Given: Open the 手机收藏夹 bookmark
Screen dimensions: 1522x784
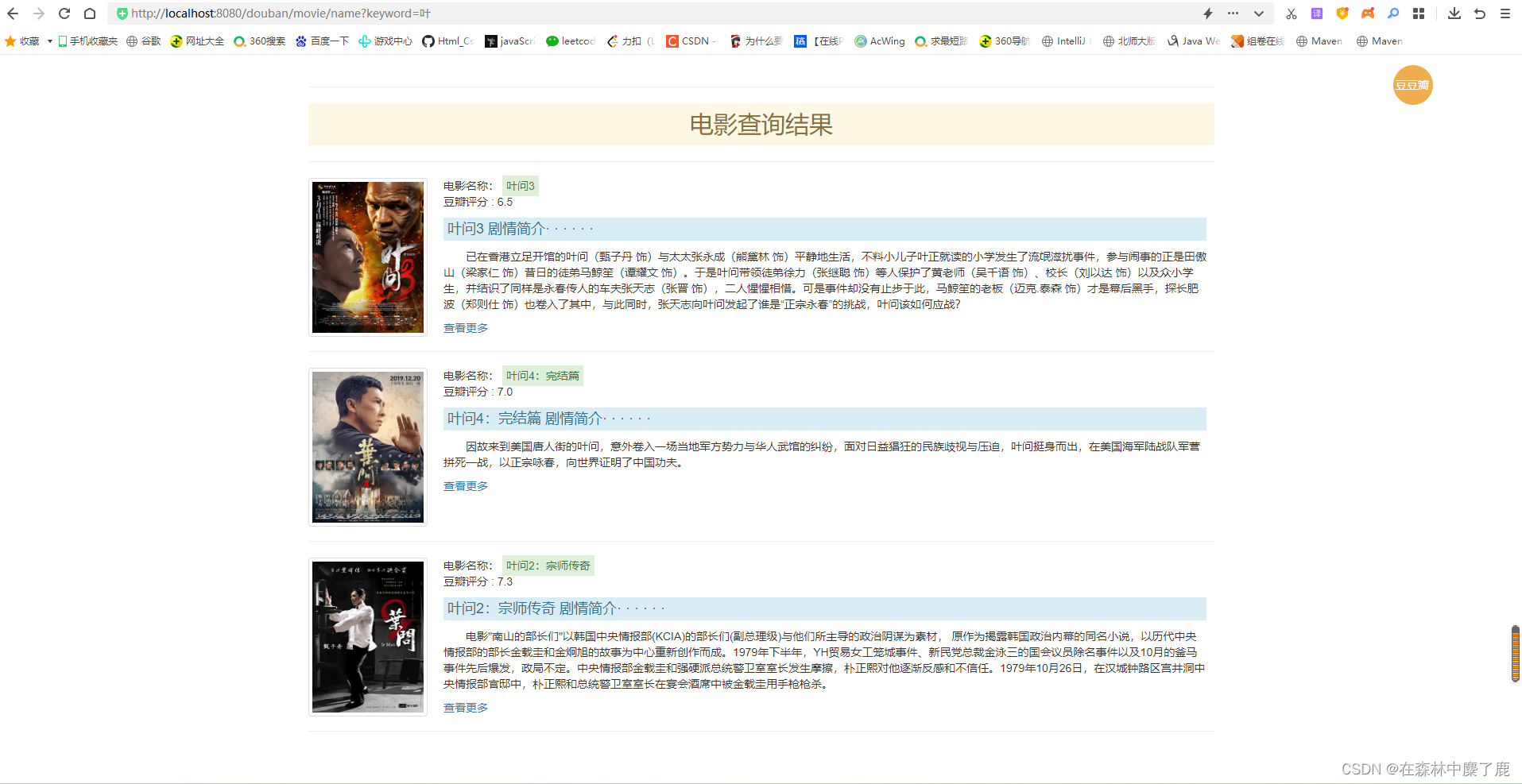Looking at the screenshot, I should click(x=87, y=41).
